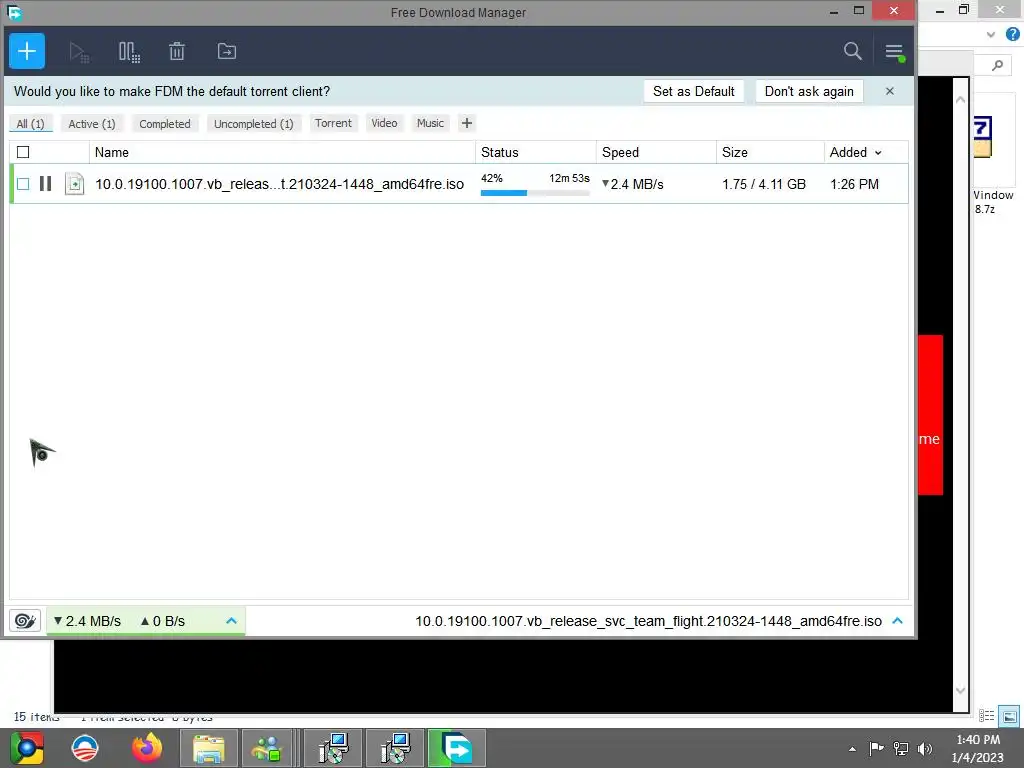Expand the download details chevron at the bottom right

[897, 620]
